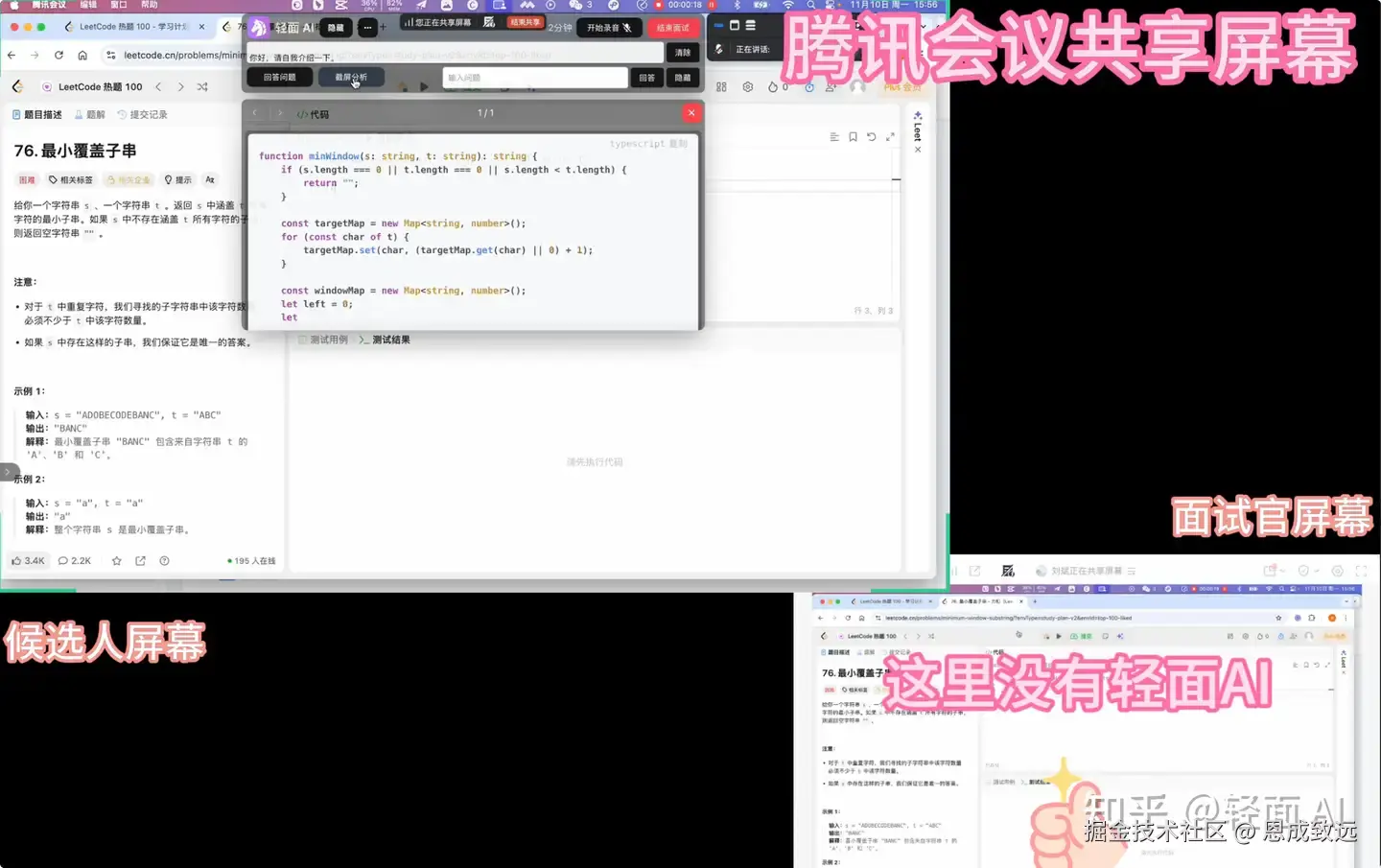Click 回答问题 button in 轻面AI overlay
The image size is (1381, 868).
point(280,78)
